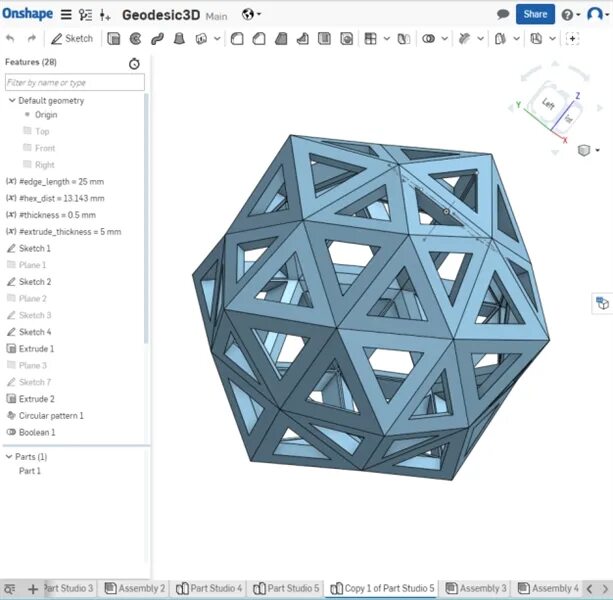Select Origin in the feature tree
The height and width of the screenshot is (600, 613).
(x=46, y=115)
